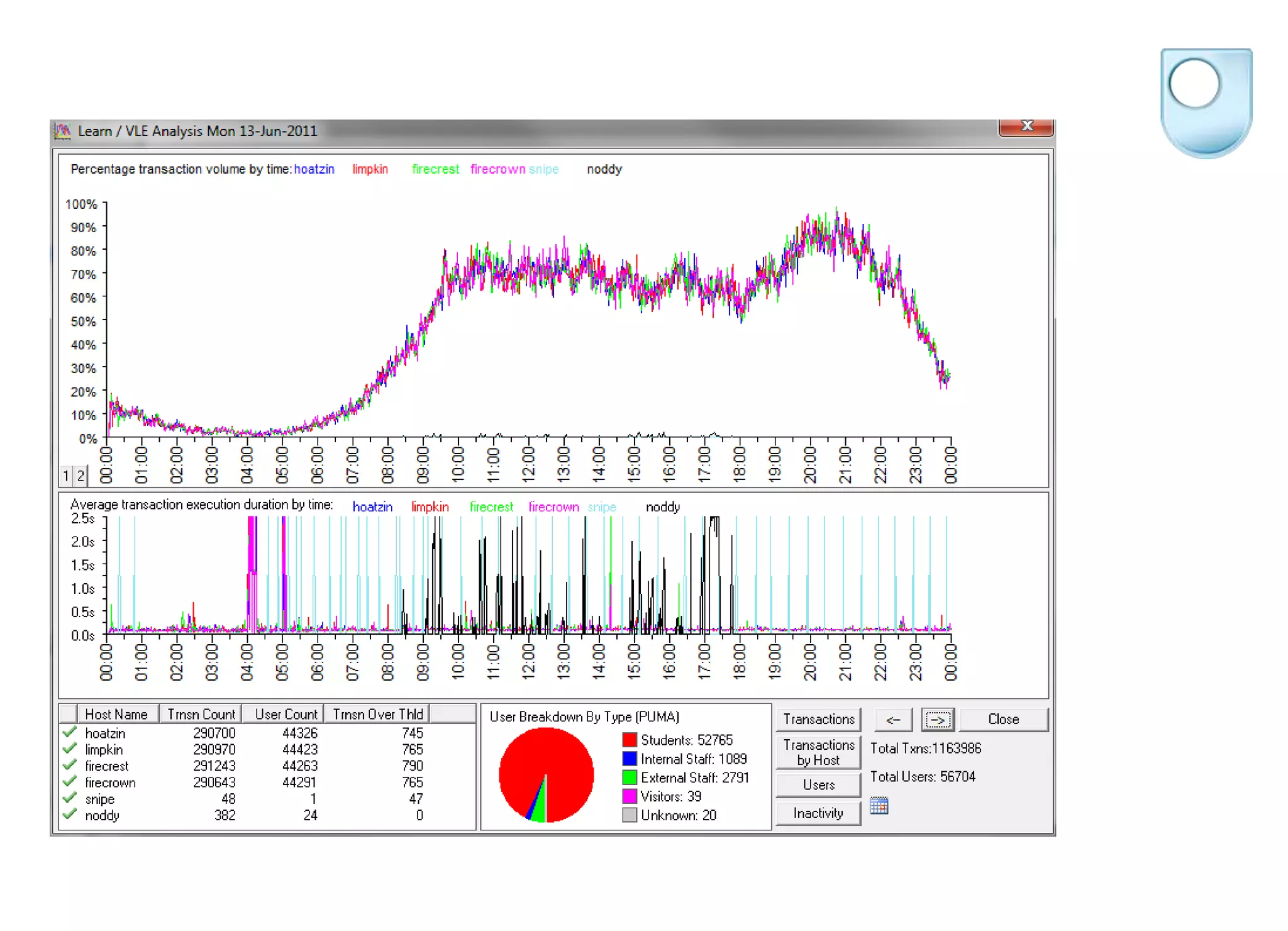Switch to chart page tab 1
The image size is (1288, 931).
pos(66,476)
